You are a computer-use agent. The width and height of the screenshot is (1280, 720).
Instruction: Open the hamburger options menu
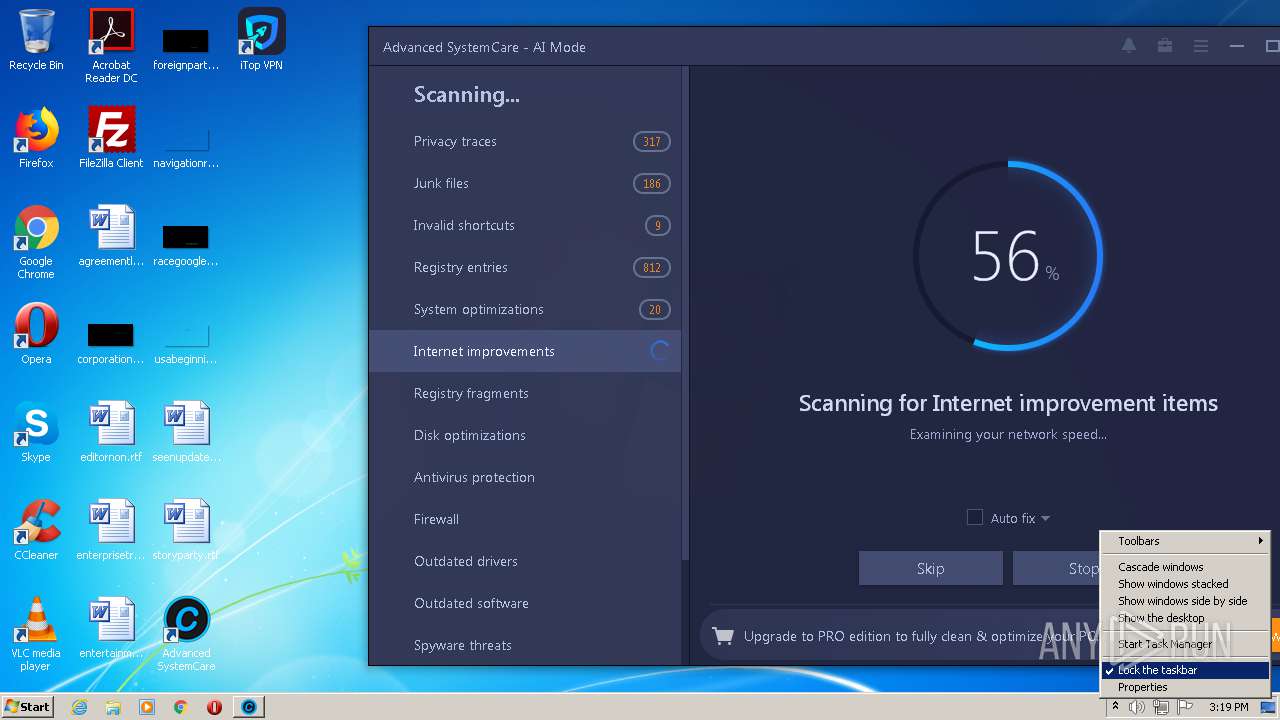[x=1201, y=46]
